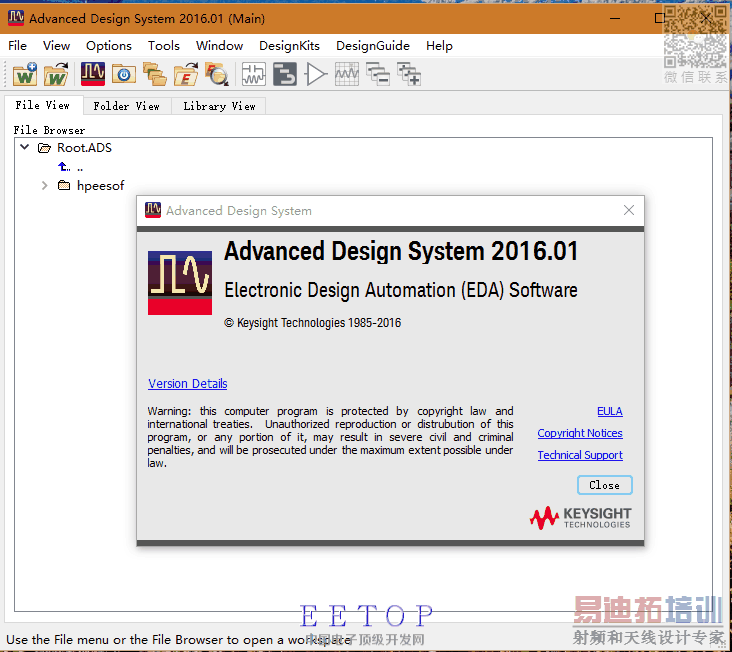Open the Version Details link
This screenshot has width=732, height=652.
point(188,384)
